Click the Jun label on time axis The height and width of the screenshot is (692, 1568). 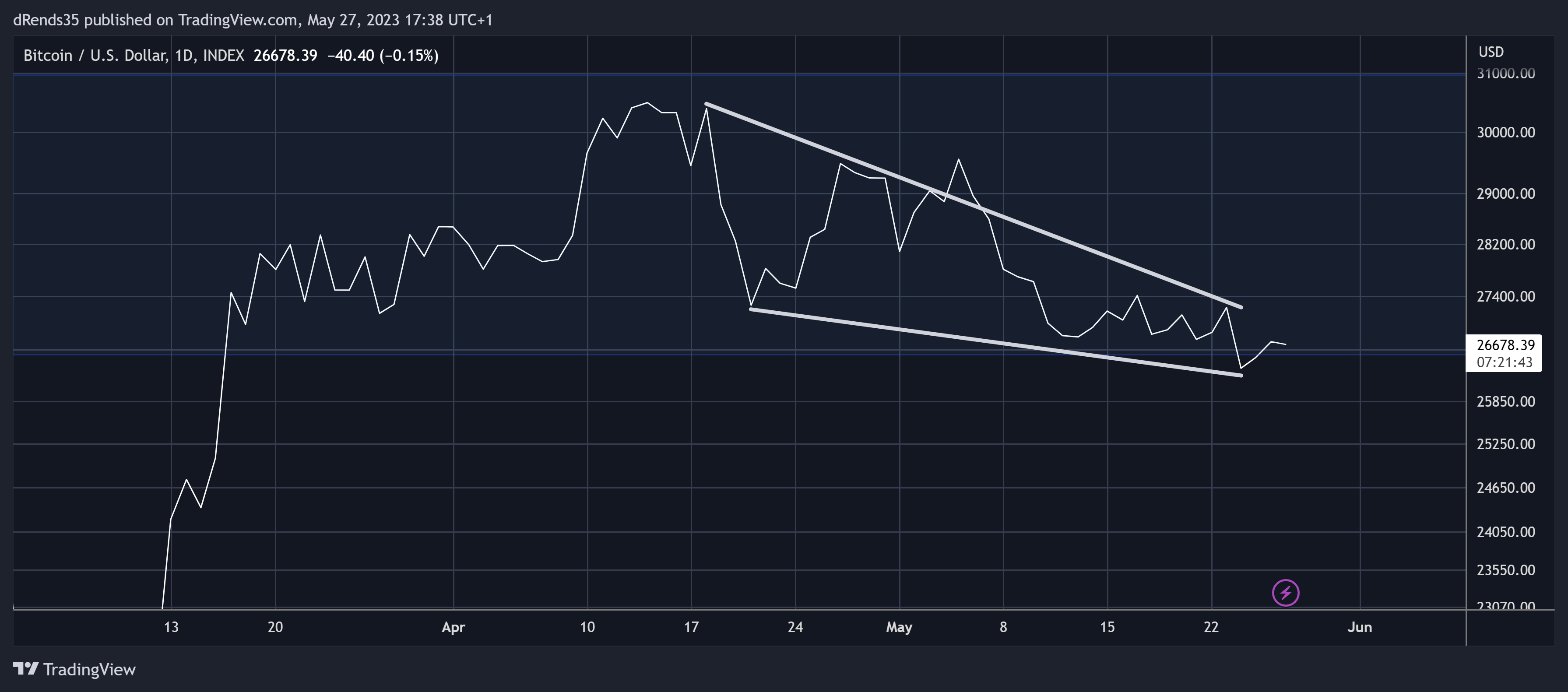(x=1360, y=627)
